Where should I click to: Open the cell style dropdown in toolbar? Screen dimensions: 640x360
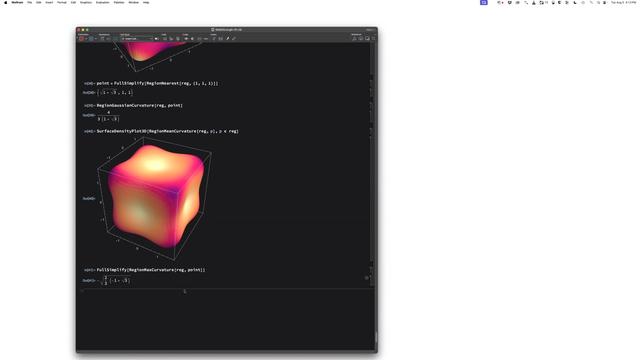(x=137, y=38)
